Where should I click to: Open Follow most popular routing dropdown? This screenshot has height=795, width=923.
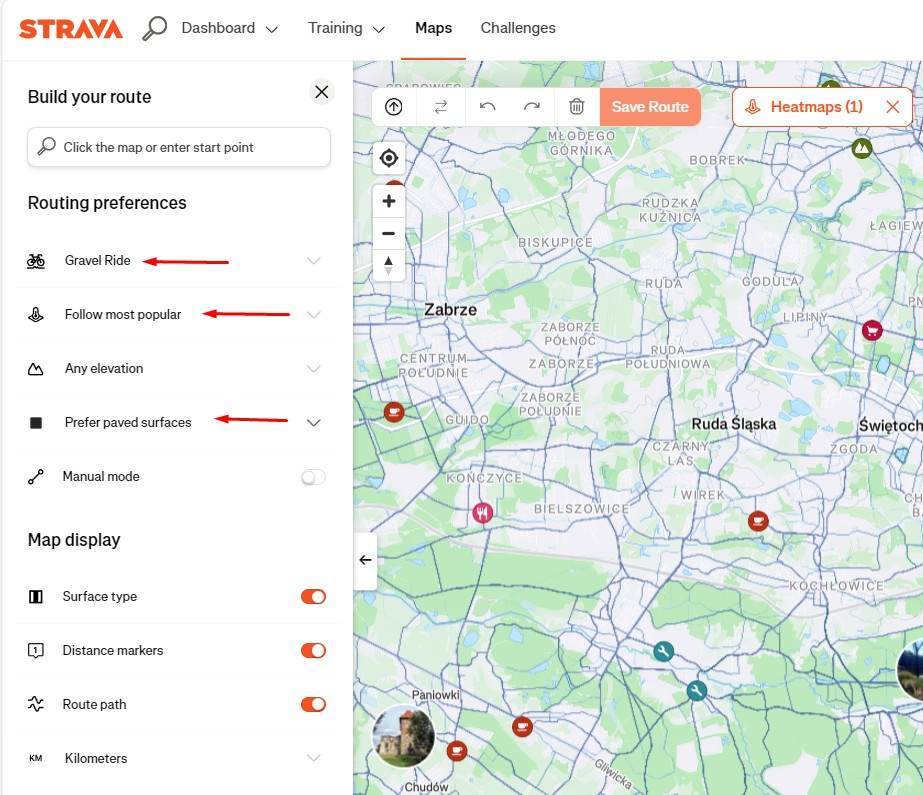tap(313, 315)
